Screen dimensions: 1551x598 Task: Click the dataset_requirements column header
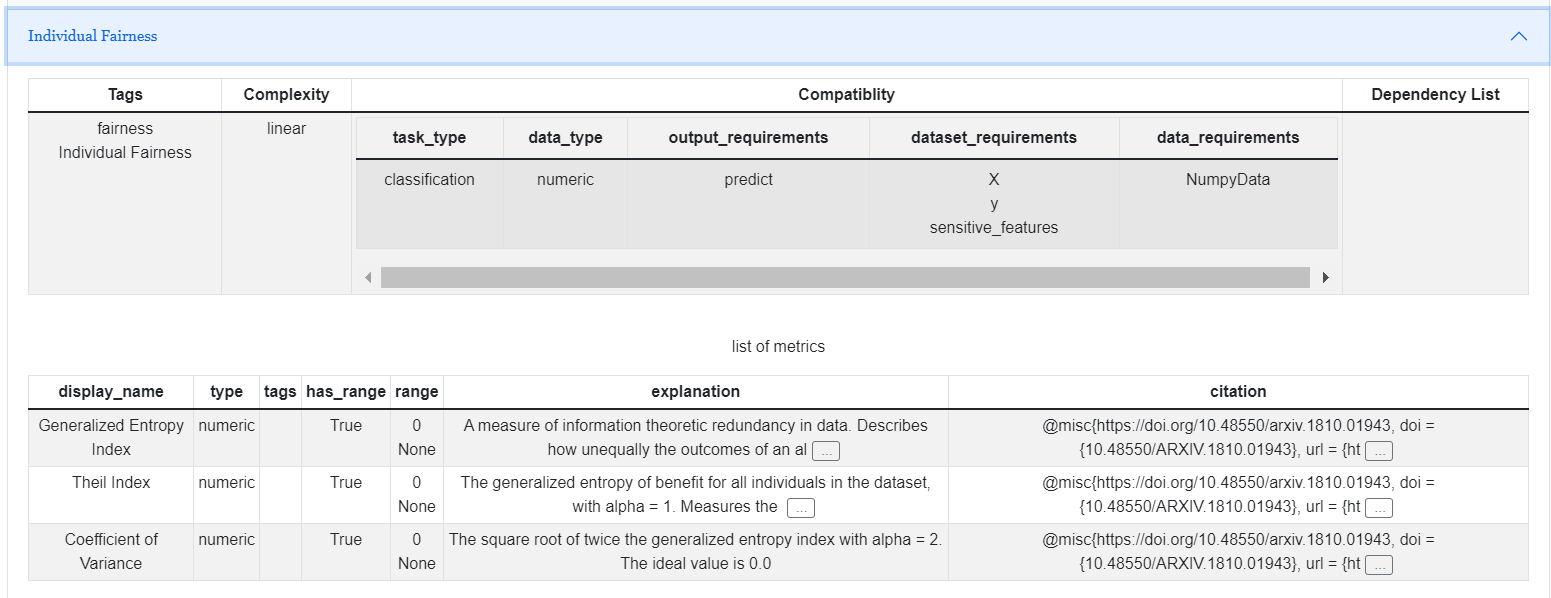click(994, 138)
